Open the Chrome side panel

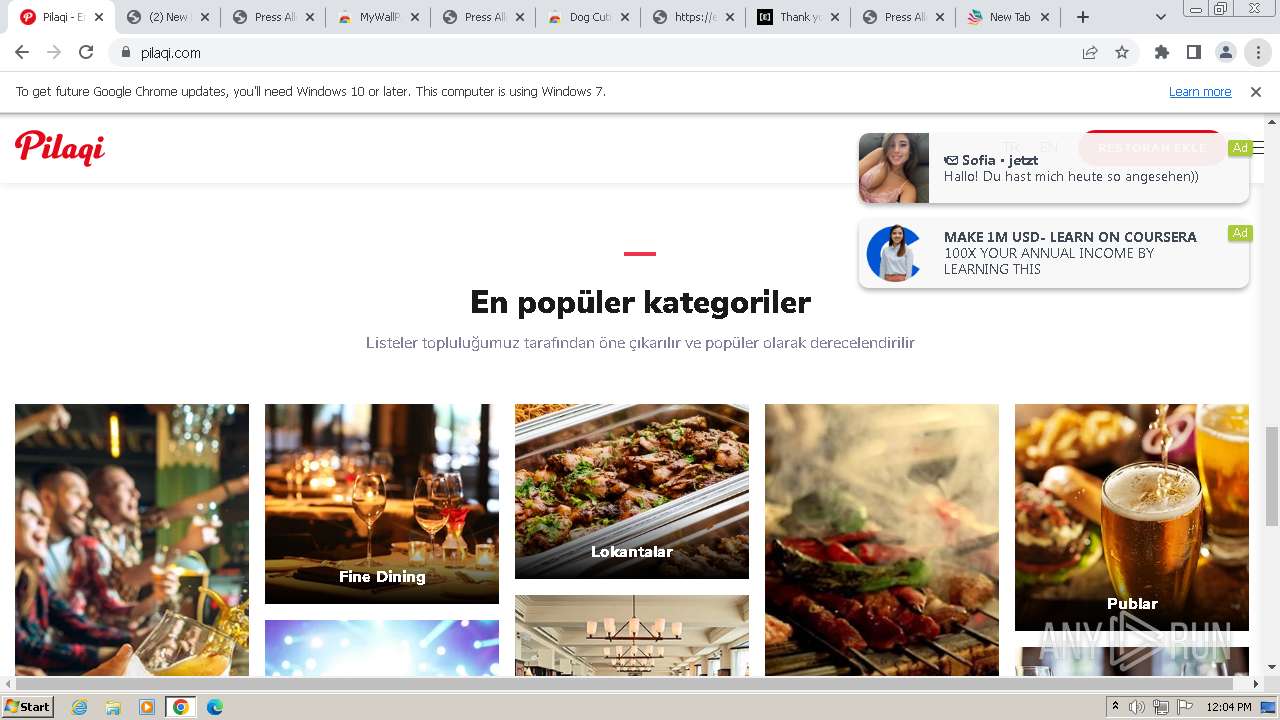pos(1194,53)
